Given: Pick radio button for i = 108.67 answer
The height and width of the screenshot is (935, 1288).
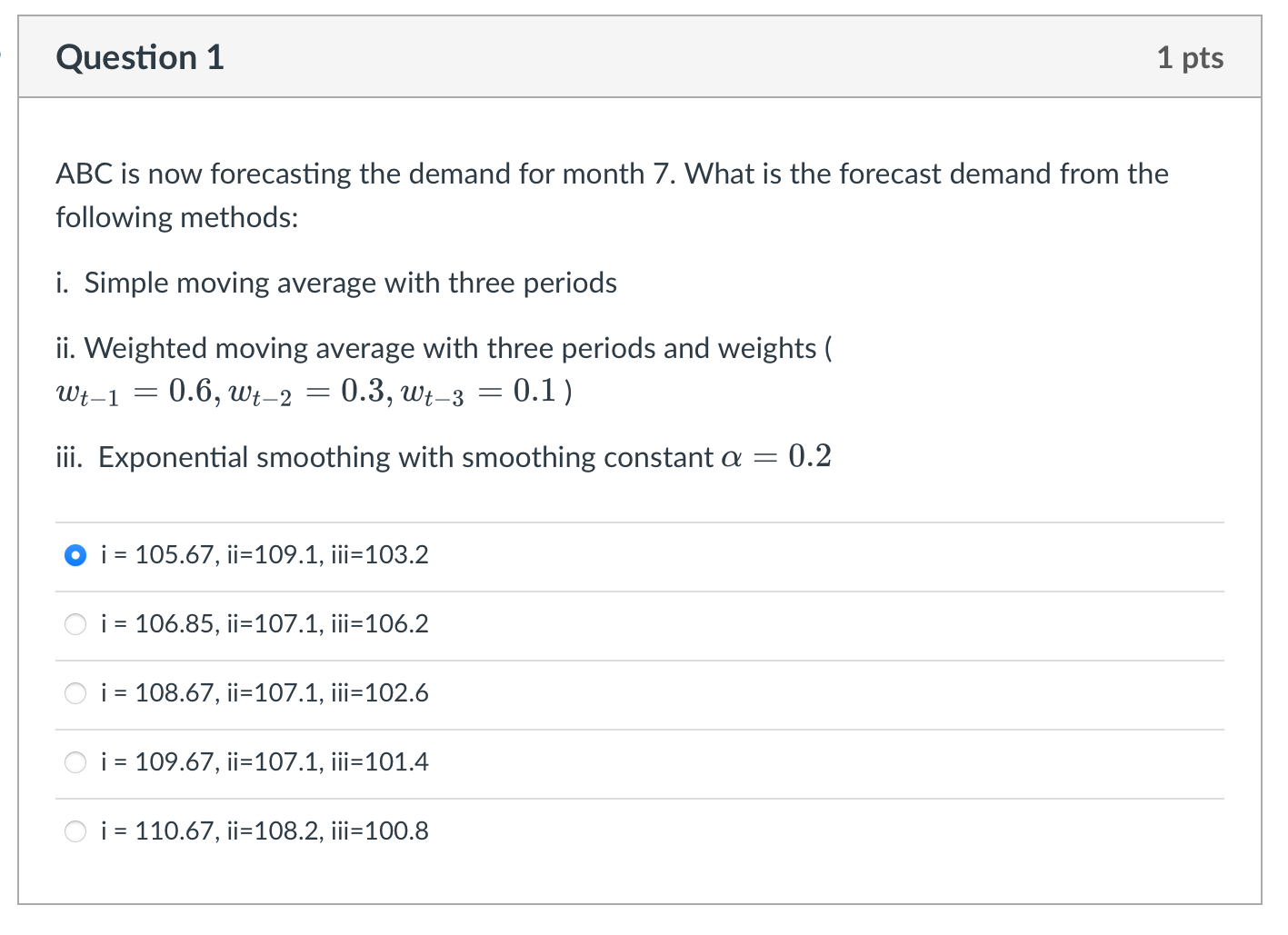Looking at the screenshot, I should [75, 693].
